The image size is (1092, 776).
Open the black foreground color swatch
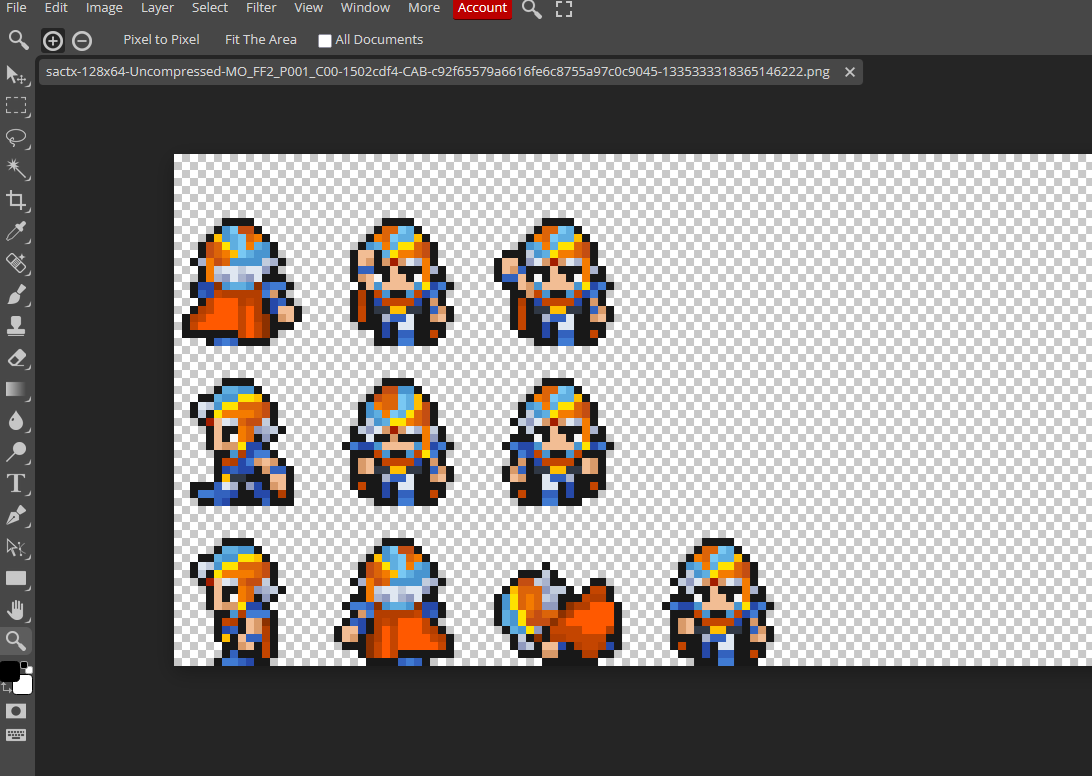[x=9, y=672]
